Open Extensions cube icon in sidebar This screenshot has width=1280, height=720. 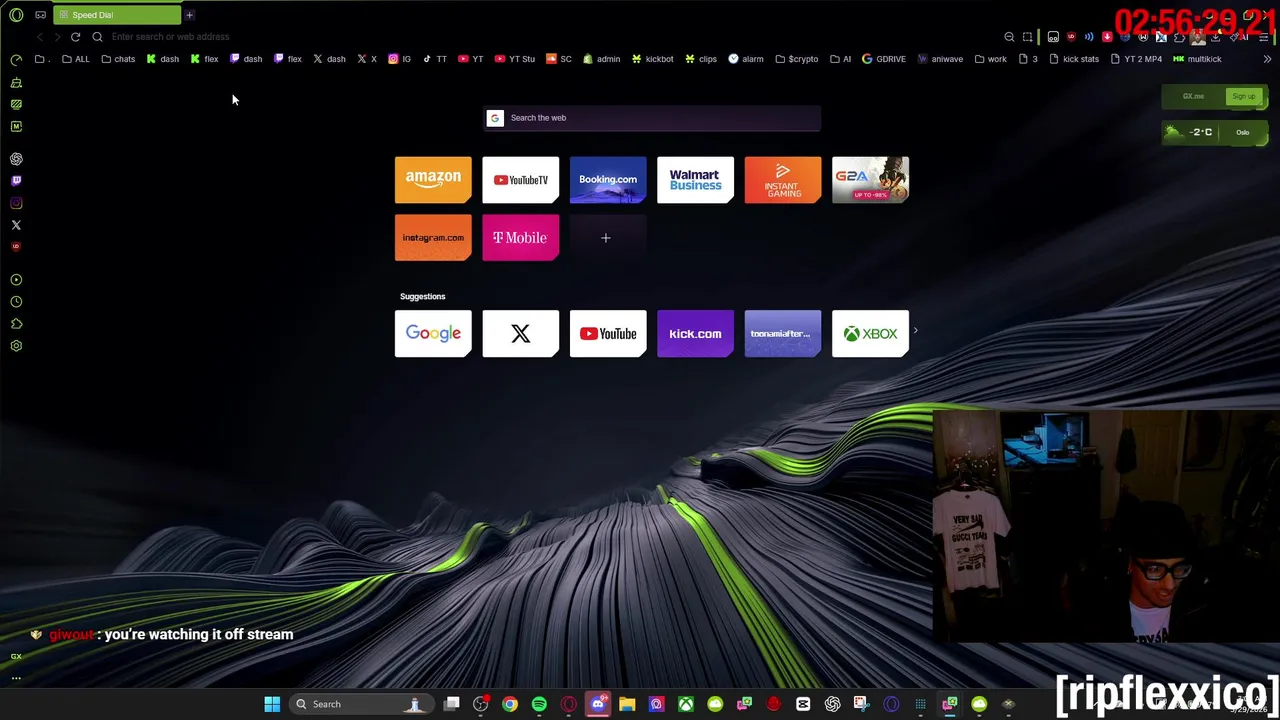16,324
